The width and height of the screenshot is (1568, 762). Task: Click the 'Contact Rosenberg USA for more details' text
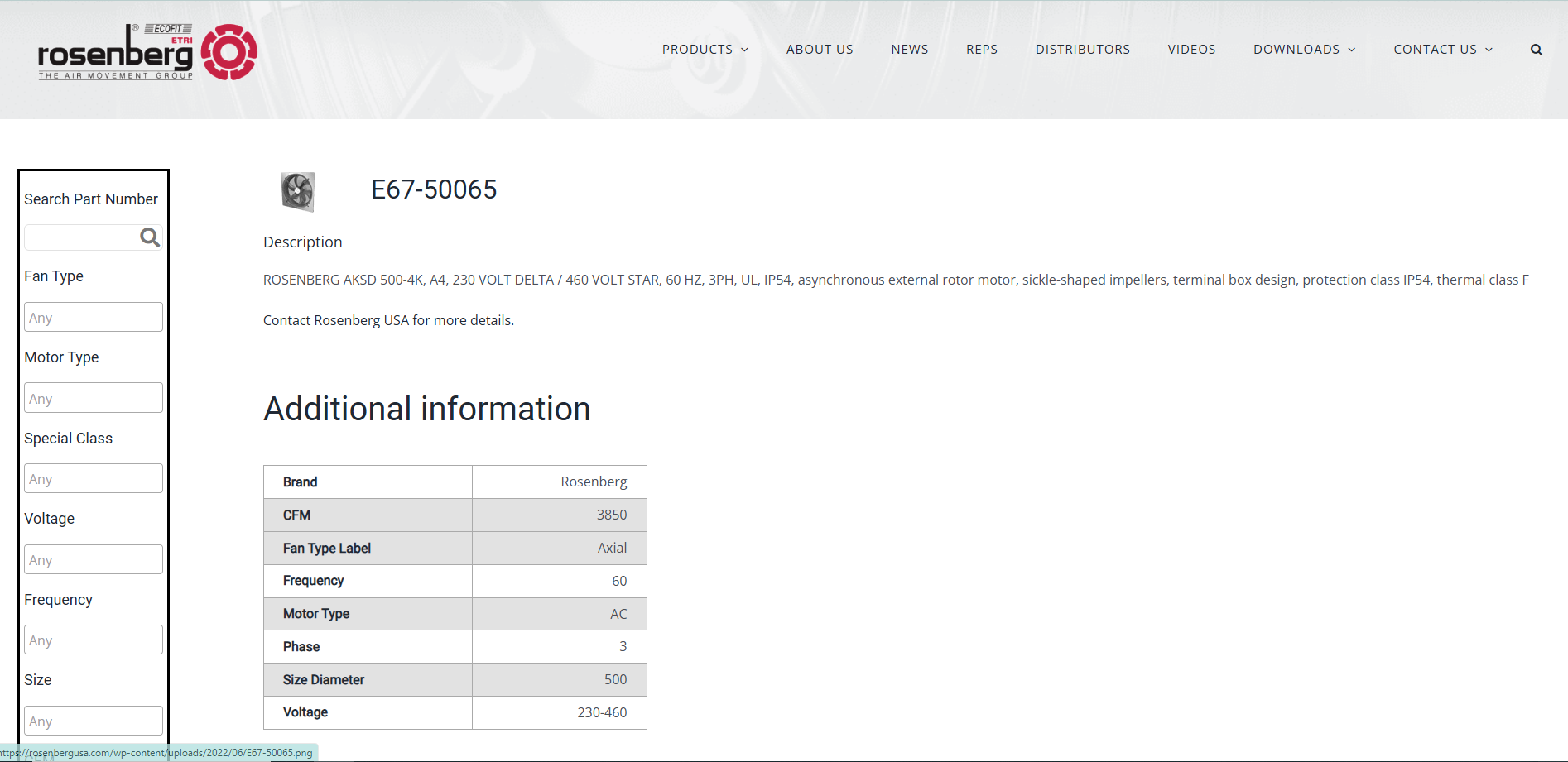tap(388, 320)
